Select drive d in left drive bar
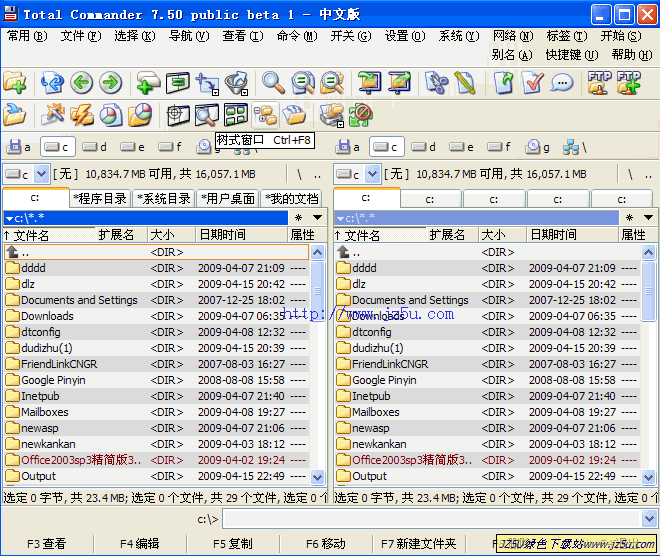Image resolution: width=660 pixels, height=556 pixels. tap(96, 147)
